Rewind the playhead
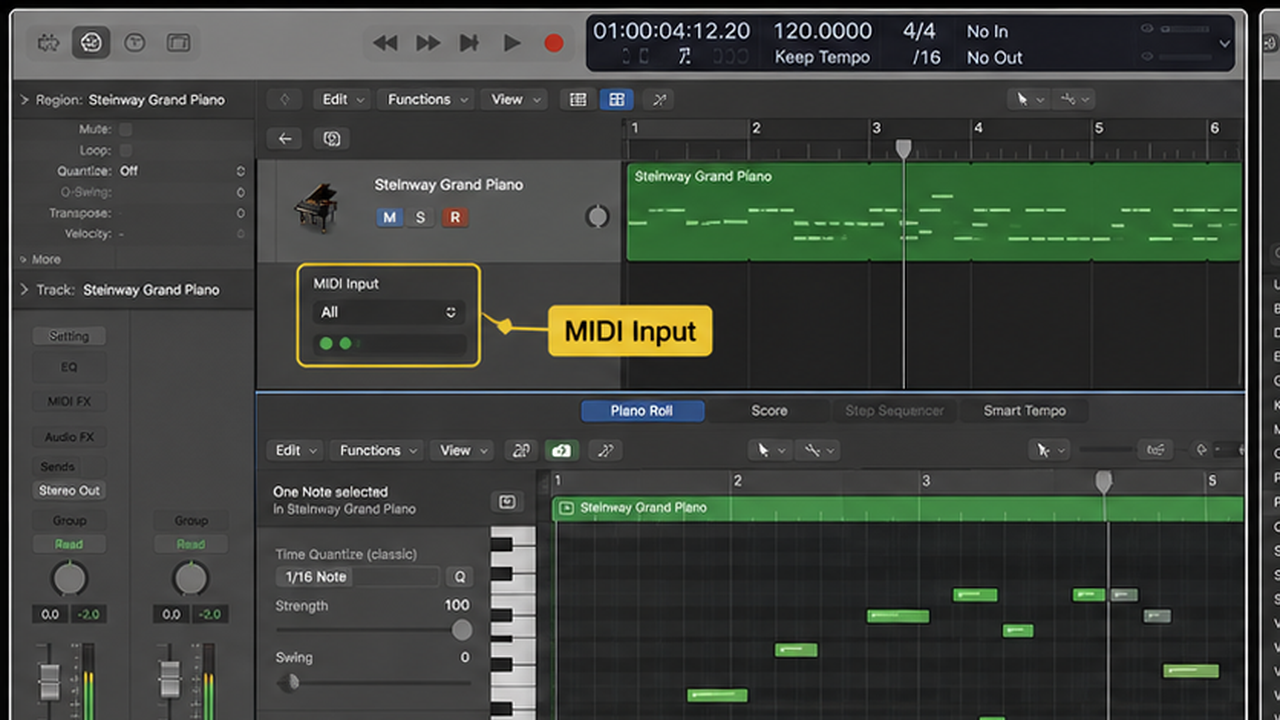 tap(385, 43)
